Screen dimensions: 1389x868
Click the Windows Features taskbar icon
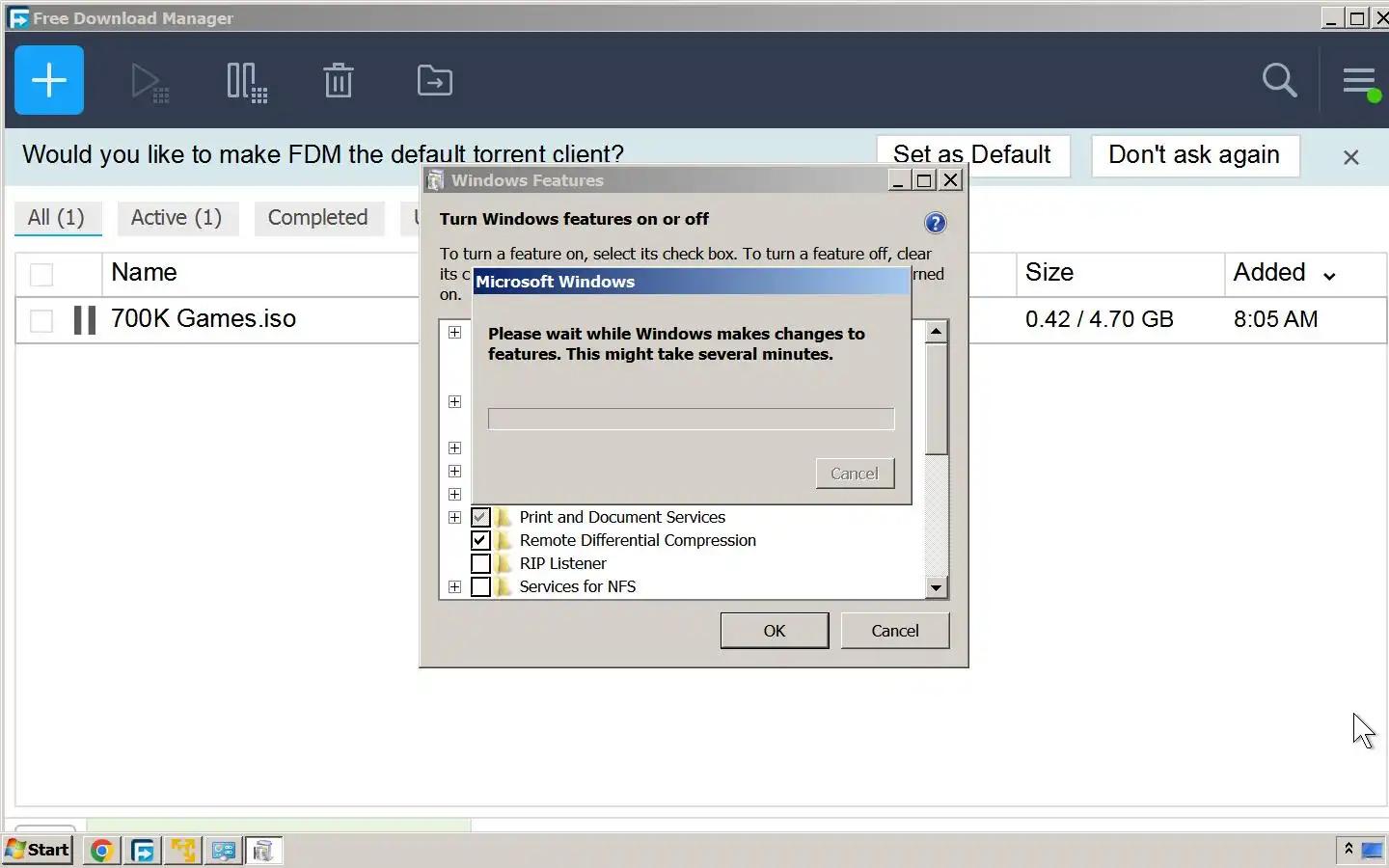262,851
